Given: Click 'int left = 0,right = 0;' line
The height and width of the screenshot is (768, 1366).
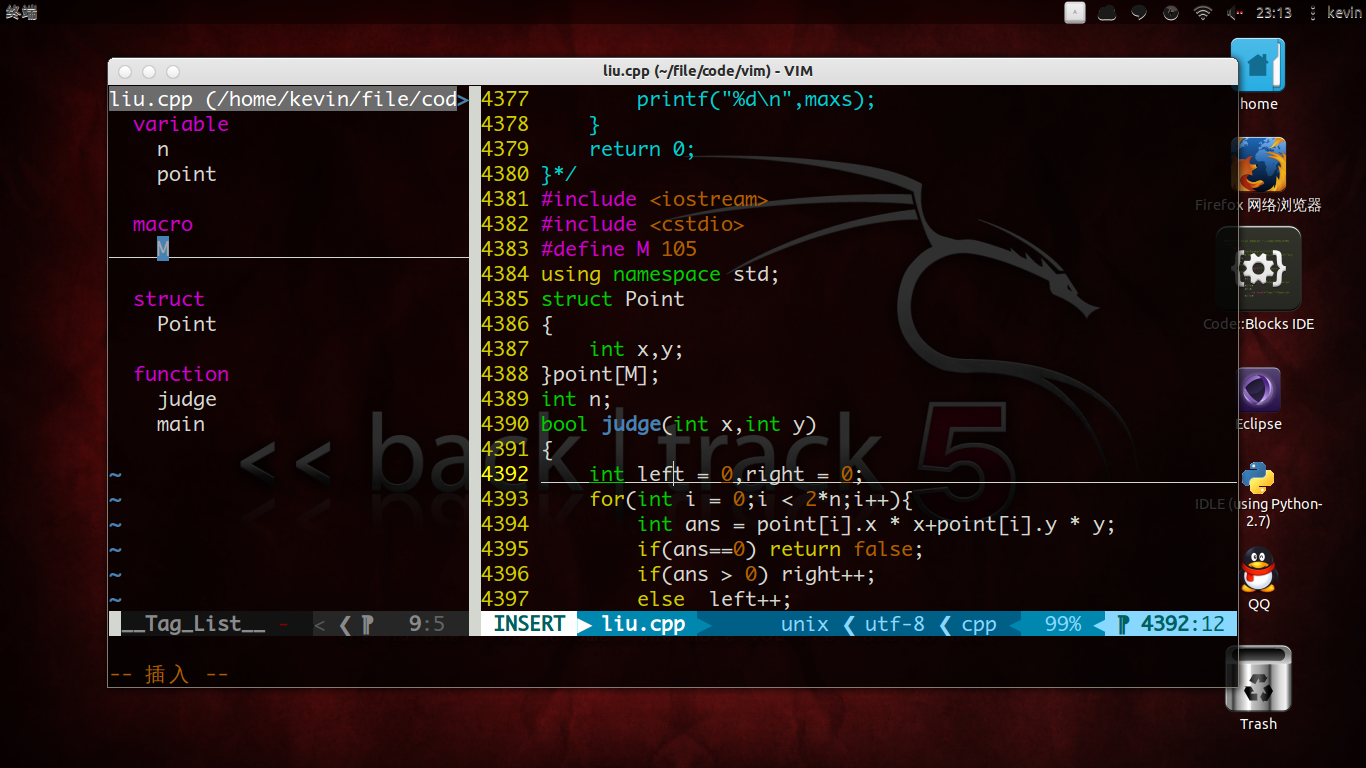Looking at the screenshot, I should 726,474.
